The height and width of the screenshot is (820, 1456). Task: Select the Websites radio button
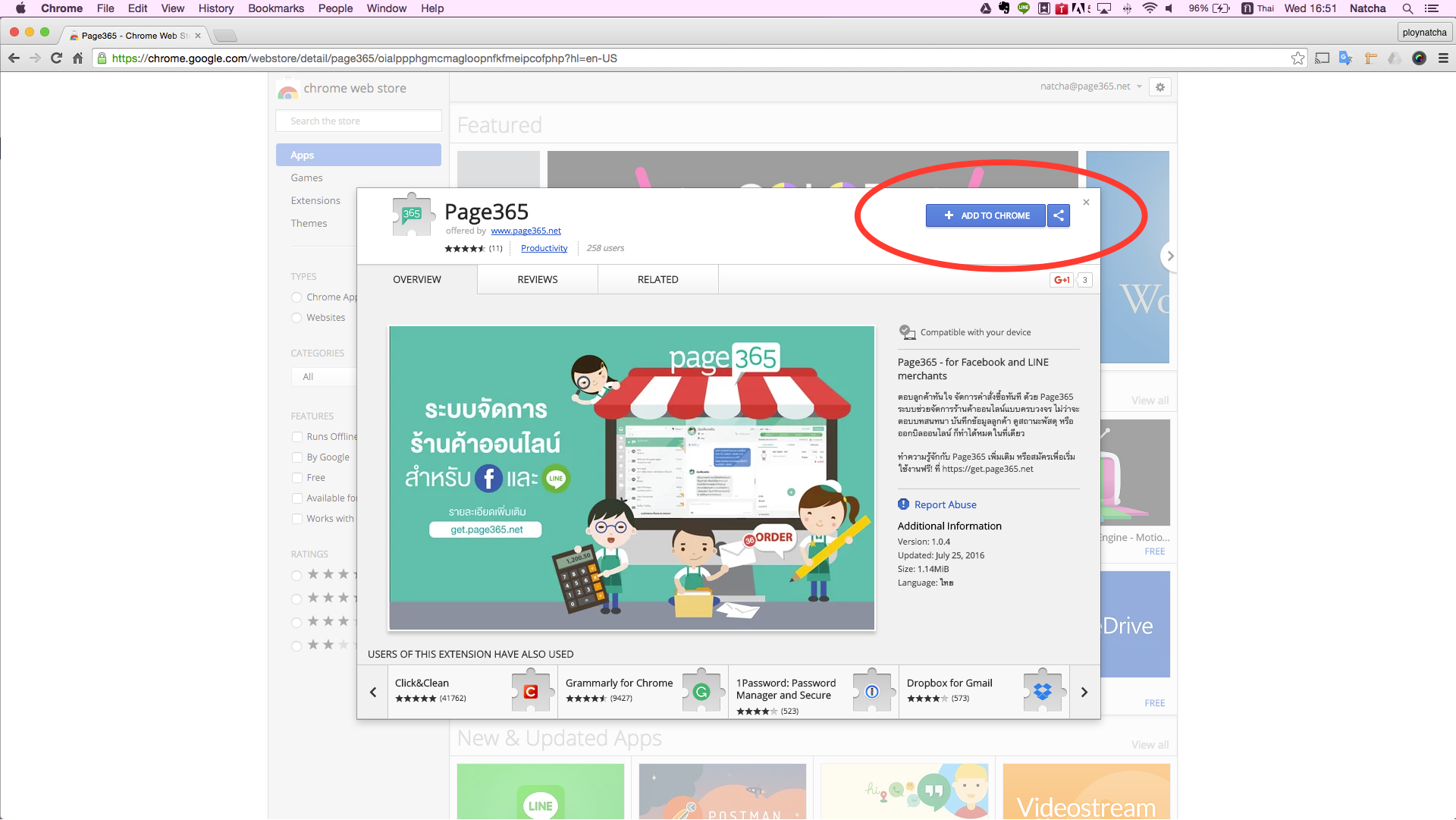(x=297, y=318)
